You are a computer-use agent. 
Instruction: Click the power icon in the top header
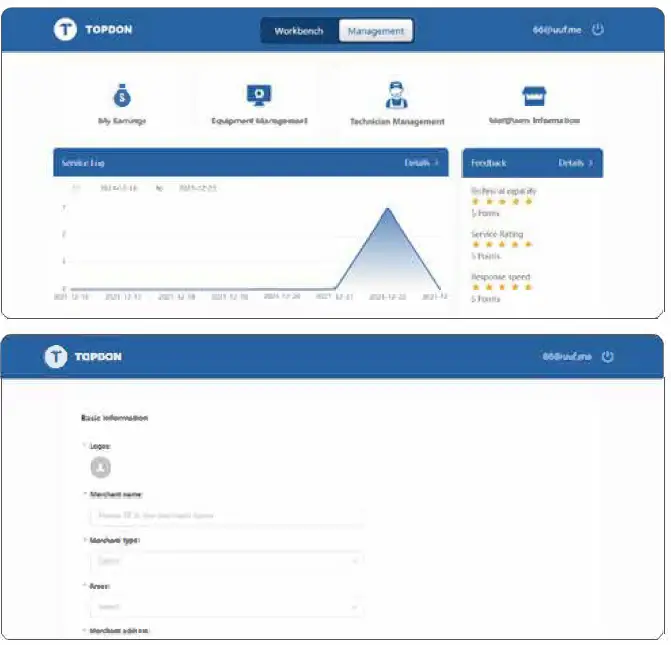[x=598, y=30]
